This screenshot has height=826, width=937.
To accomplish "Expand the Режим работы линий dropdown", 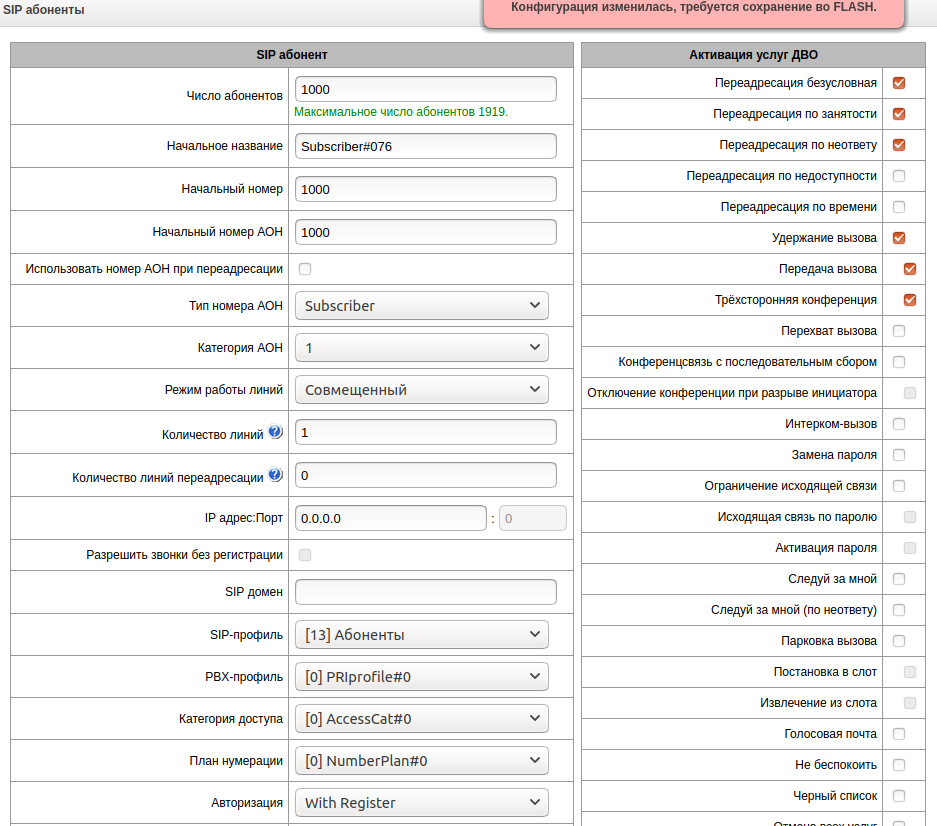I will 422,390.
